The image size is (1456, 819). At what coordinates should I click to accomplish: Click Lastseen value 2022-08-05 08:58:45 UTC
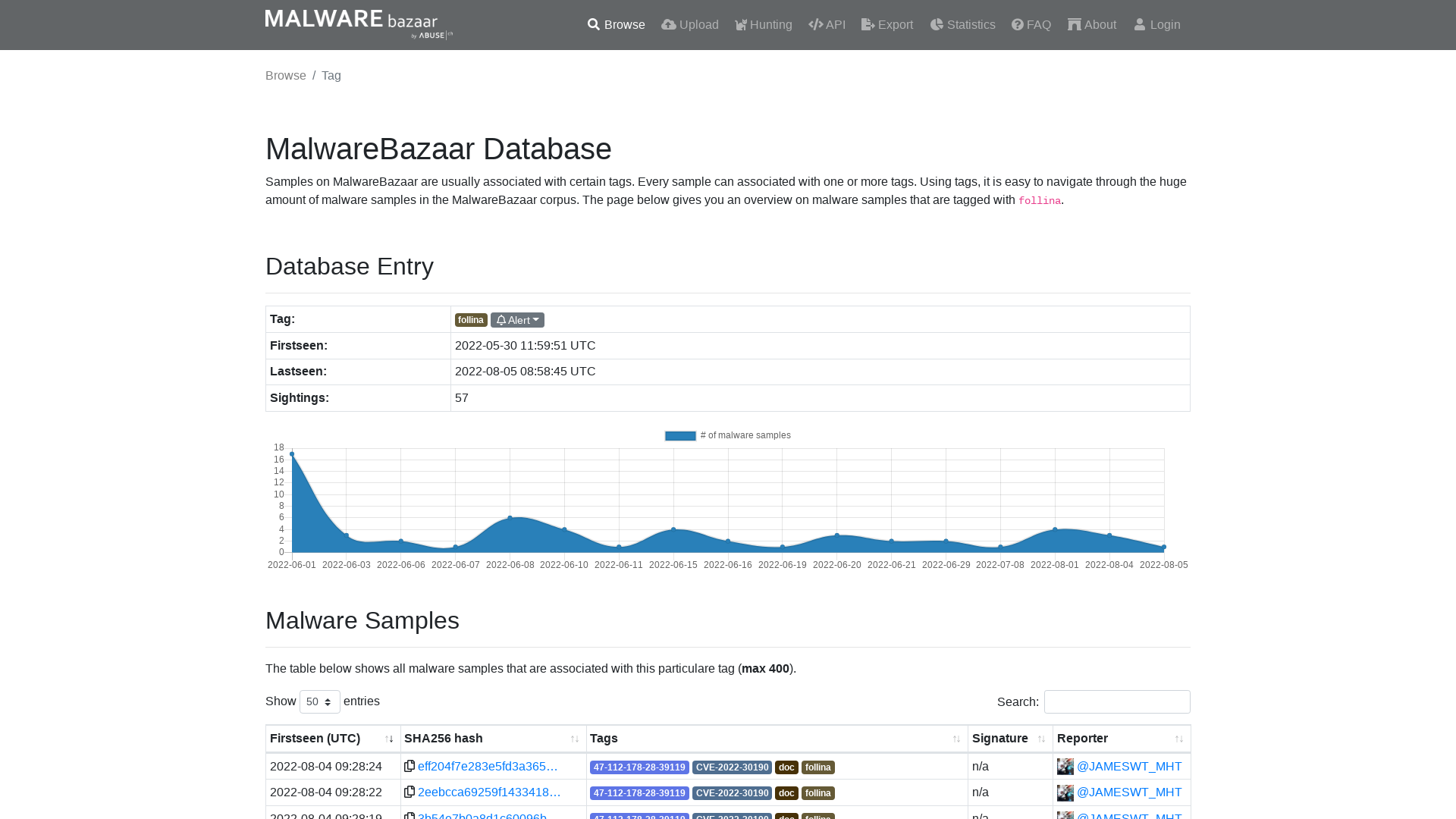tap(525, 372)
